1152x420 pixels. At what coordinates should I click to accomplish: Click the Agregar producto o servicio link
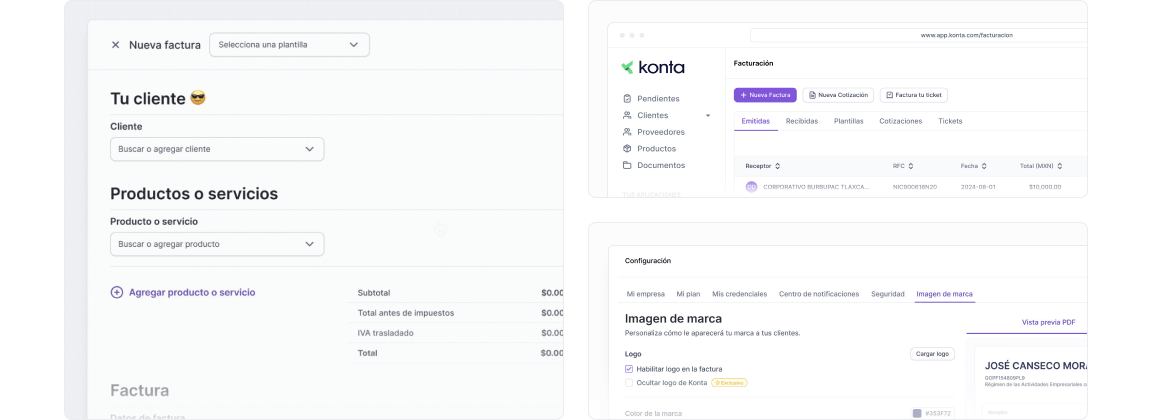192,292
